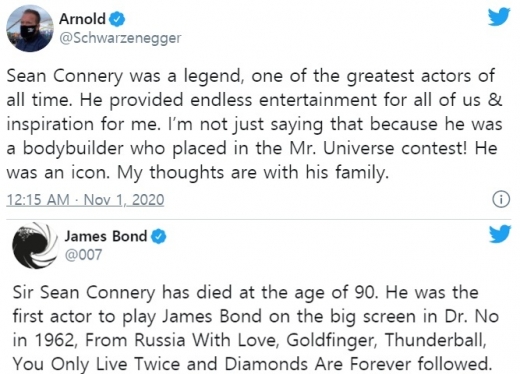The width and height of the screenshot is (520, 374).
Task: Click "Sir Sean Connery has died" text
Action: pyautogui.click(x=122, y=292)
